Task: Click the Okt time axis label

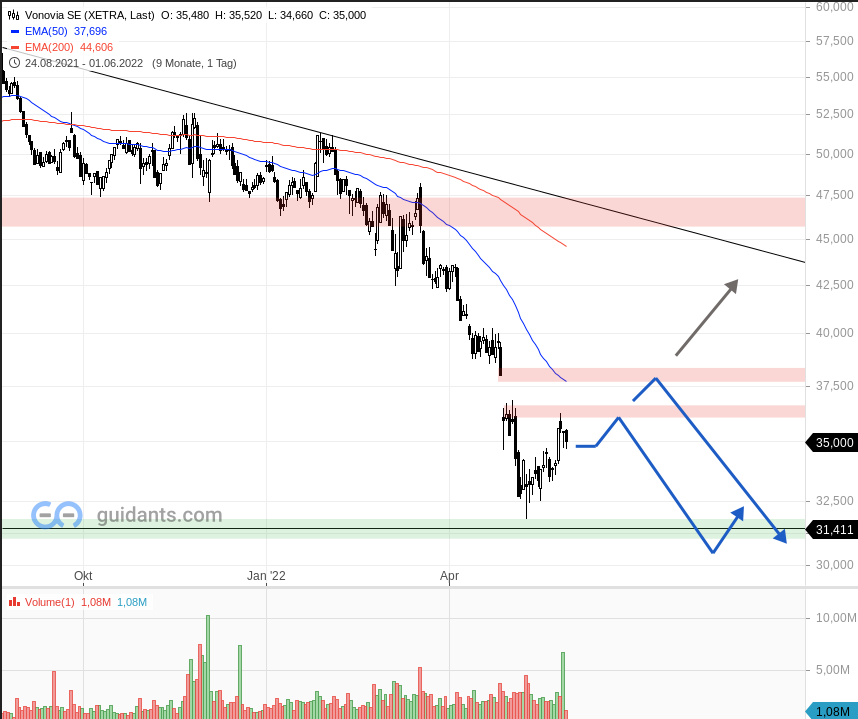Action: [83, 576]
